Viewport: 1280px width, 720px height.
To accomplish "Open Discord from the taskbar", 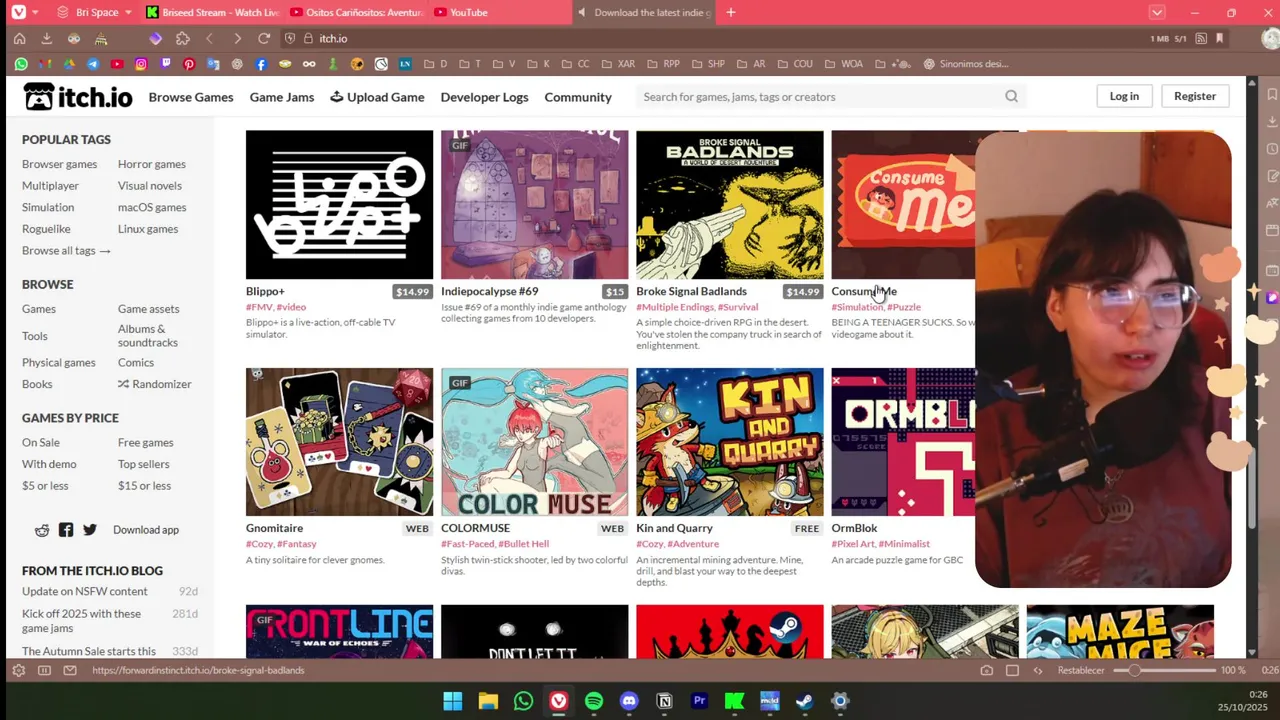I will [x=629, y=701].
